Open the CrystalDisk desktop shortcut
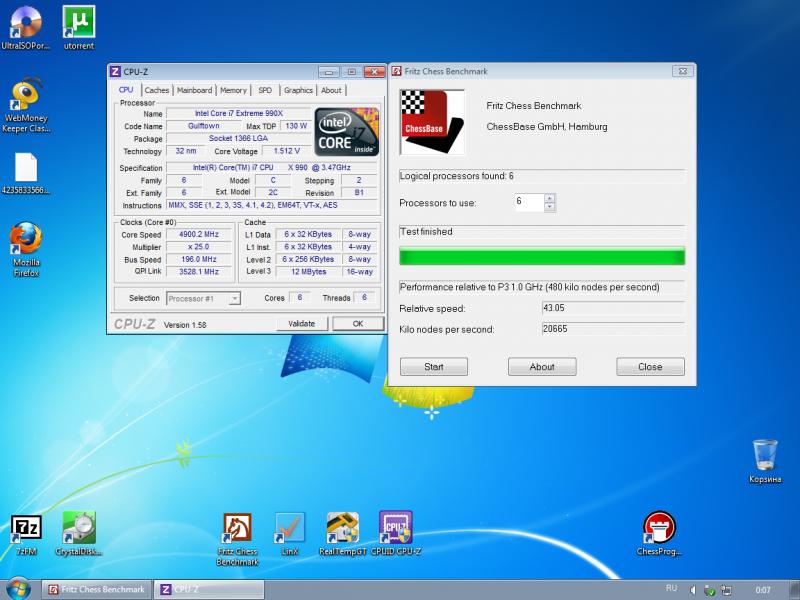The height and width of the screenshot is (600, 800). (x=78, y=529)
